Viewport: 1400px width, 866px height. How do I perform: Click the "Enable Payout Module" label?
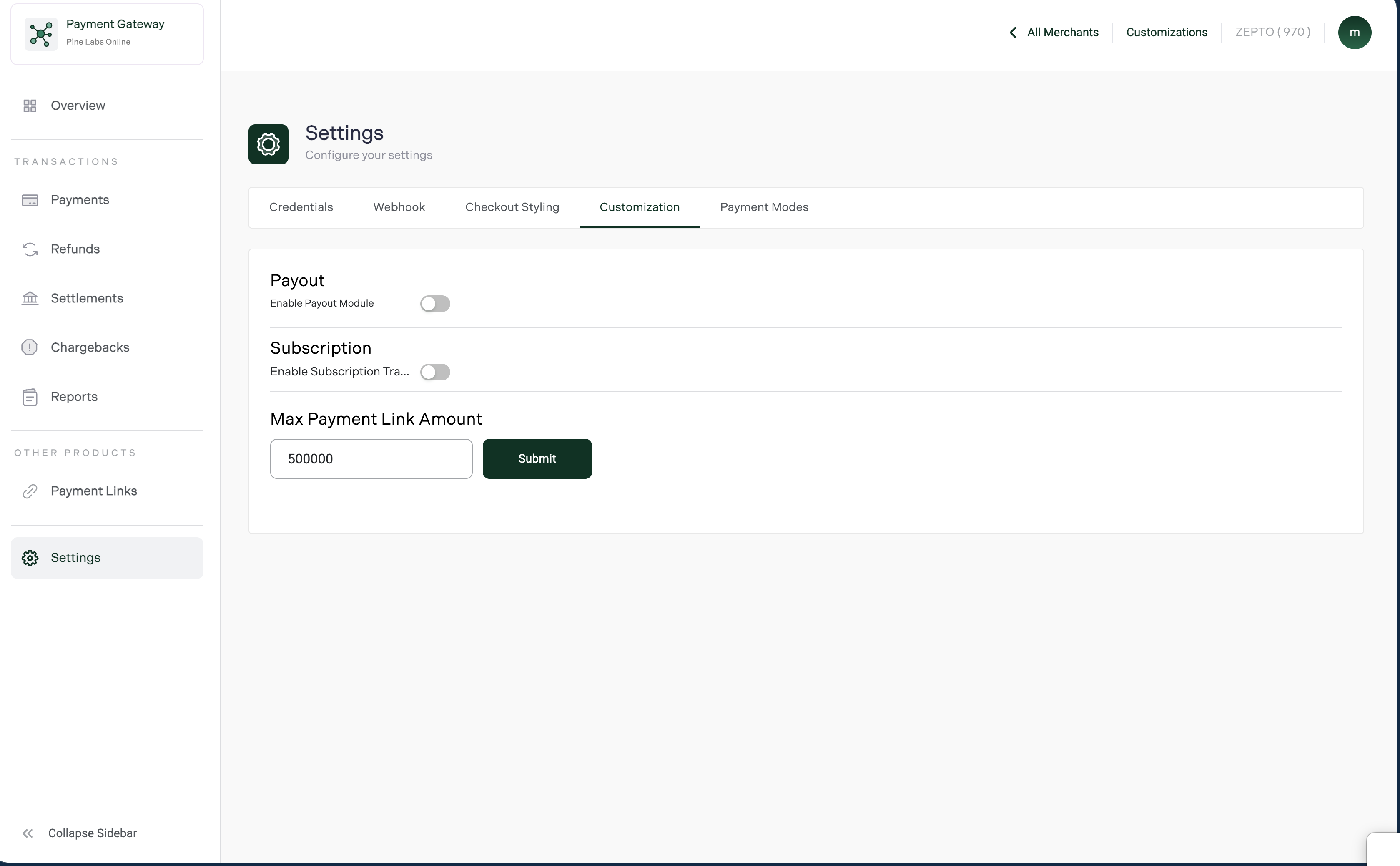coord(322,304)
